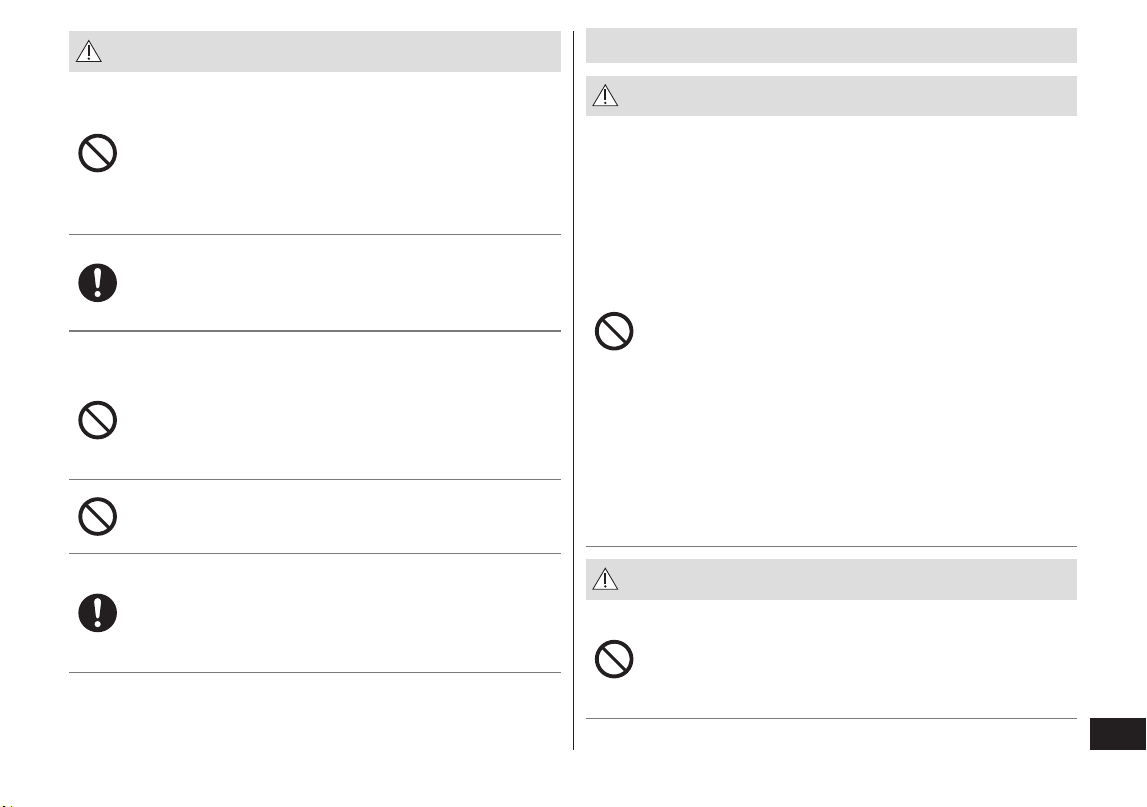Click the upper black exclamation mandatory symbol
Viewport: 1147px width, 807px height.
point(97,282)
